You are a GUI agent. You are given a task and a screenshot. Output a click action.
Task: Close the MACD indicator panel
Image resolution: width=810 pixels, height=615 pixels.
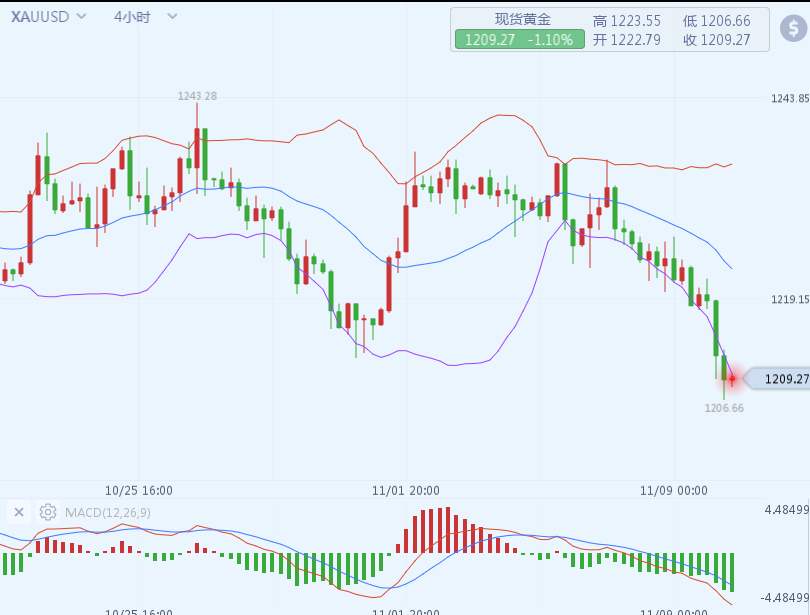pos(18,512)
